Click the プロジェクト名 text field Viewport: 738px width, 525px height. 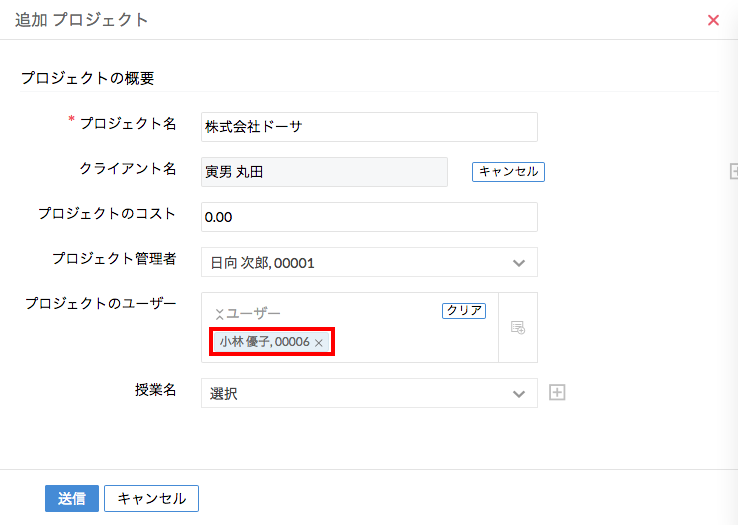tap(369, 127)
